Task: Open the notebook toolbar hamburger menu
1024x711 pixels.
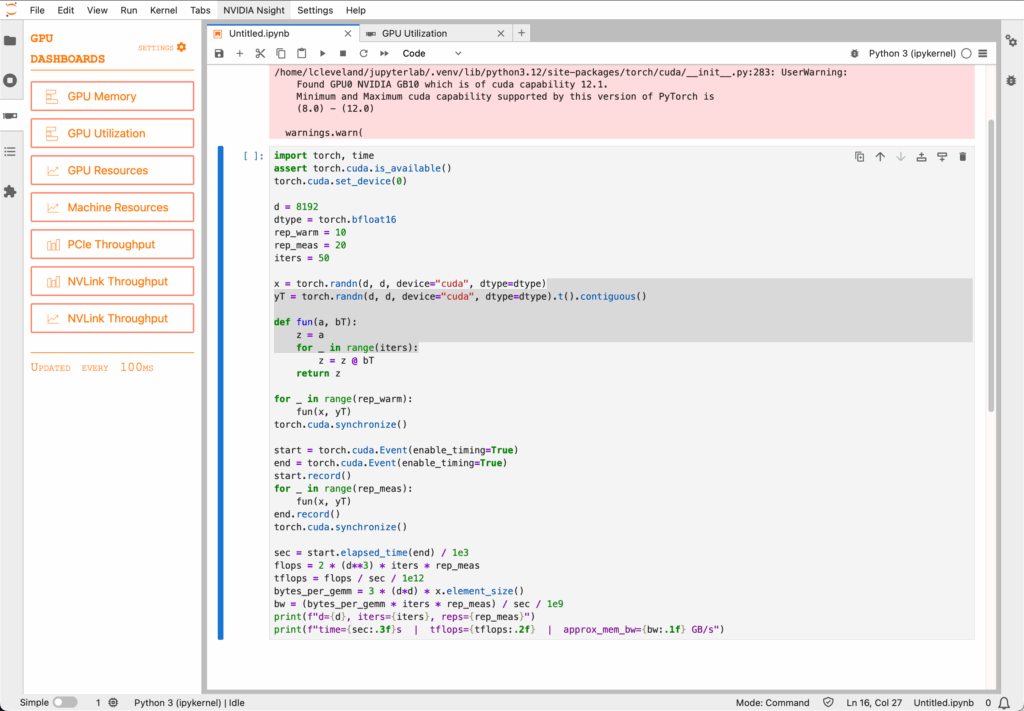Action: (983, 53)
